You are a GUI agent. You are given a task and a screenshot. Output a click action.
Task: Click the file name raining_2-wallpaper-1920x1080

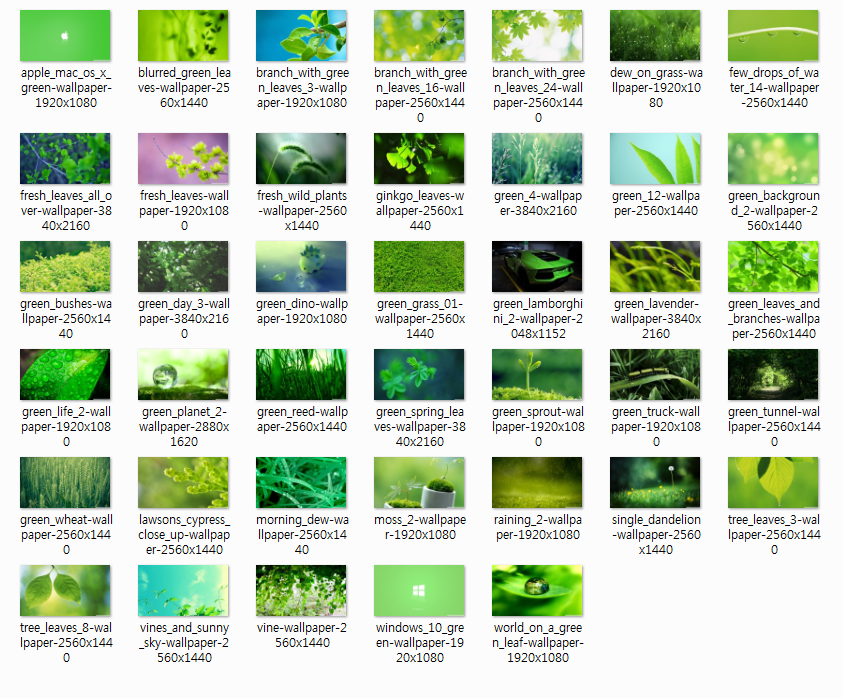pos(538,527)
